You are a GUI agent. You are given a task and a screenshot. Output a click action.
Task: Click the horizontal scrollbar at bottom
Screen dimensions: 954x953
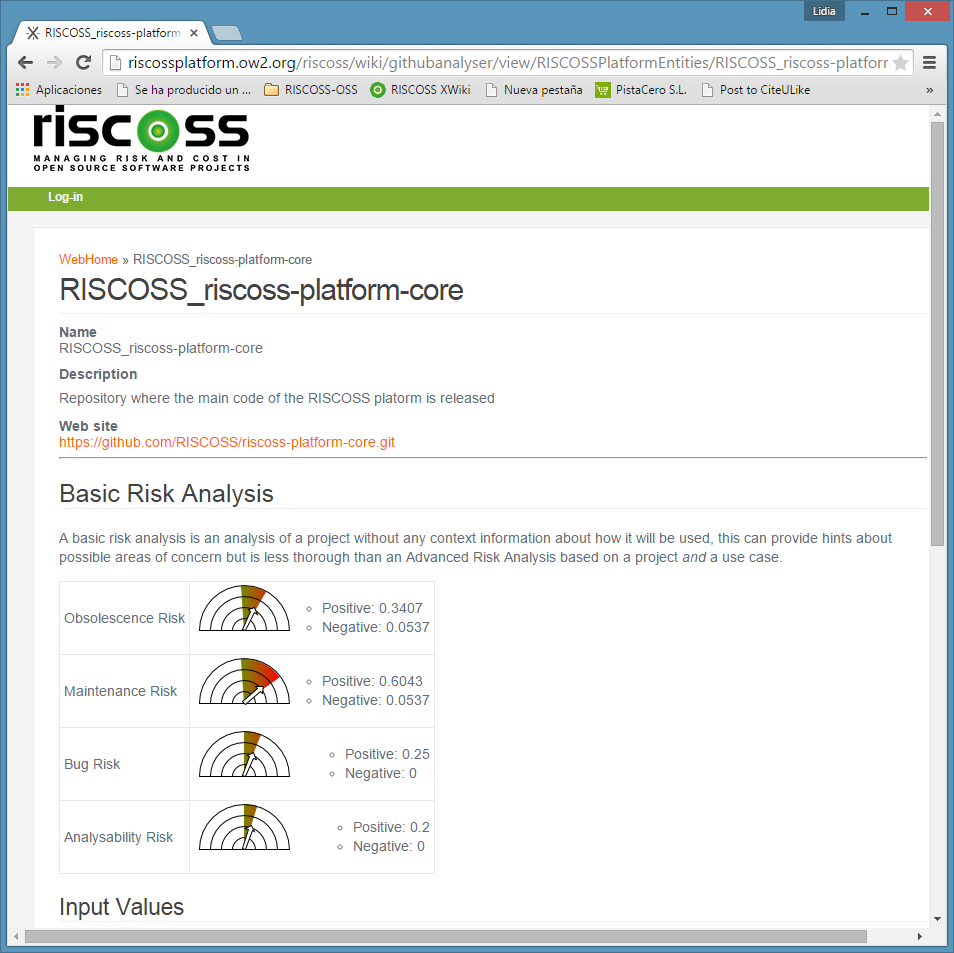click(445, 936)
